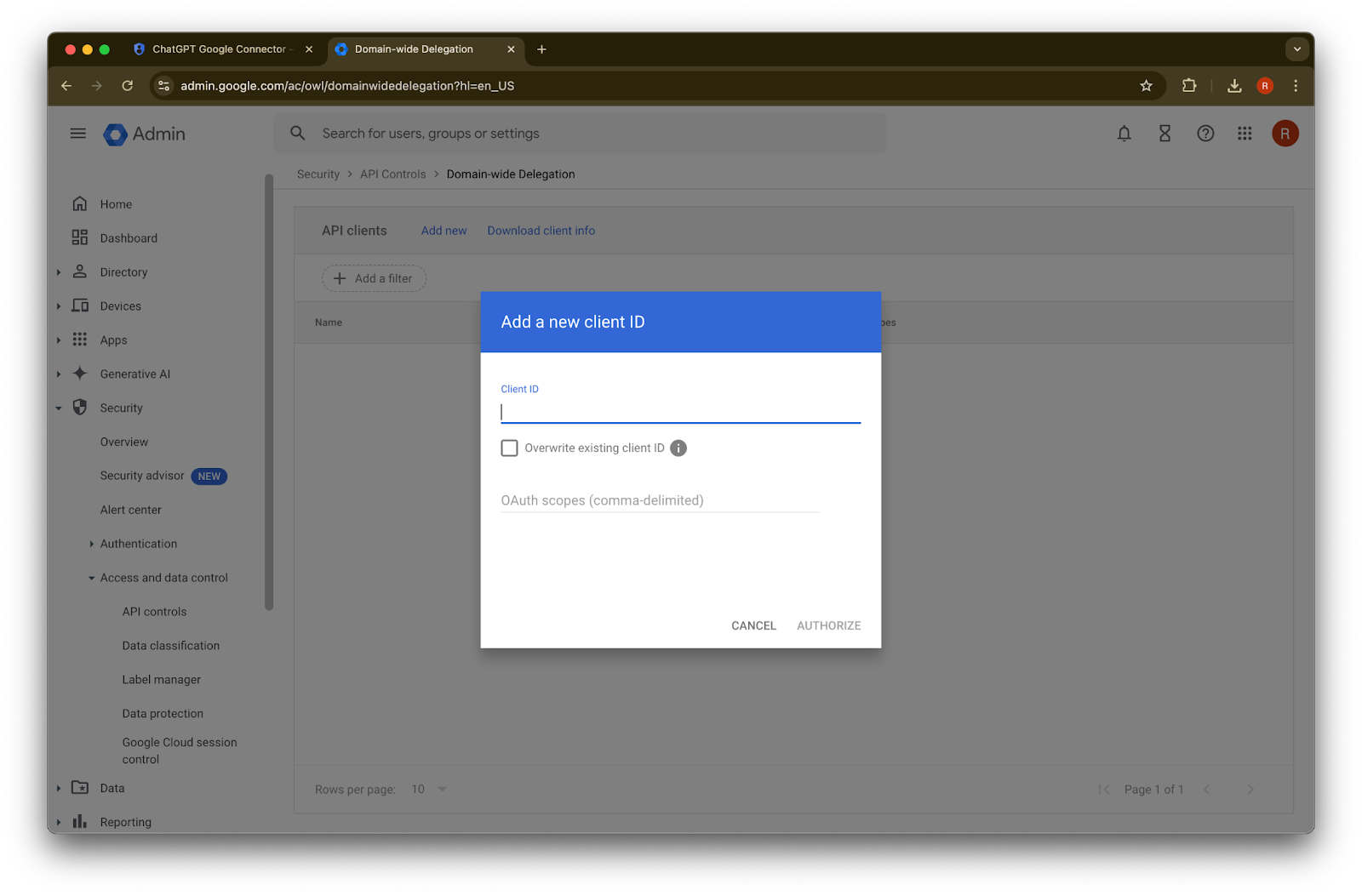Expand the Generative AI section
This screenshot has width=1362, height=896.
(59, 374)
